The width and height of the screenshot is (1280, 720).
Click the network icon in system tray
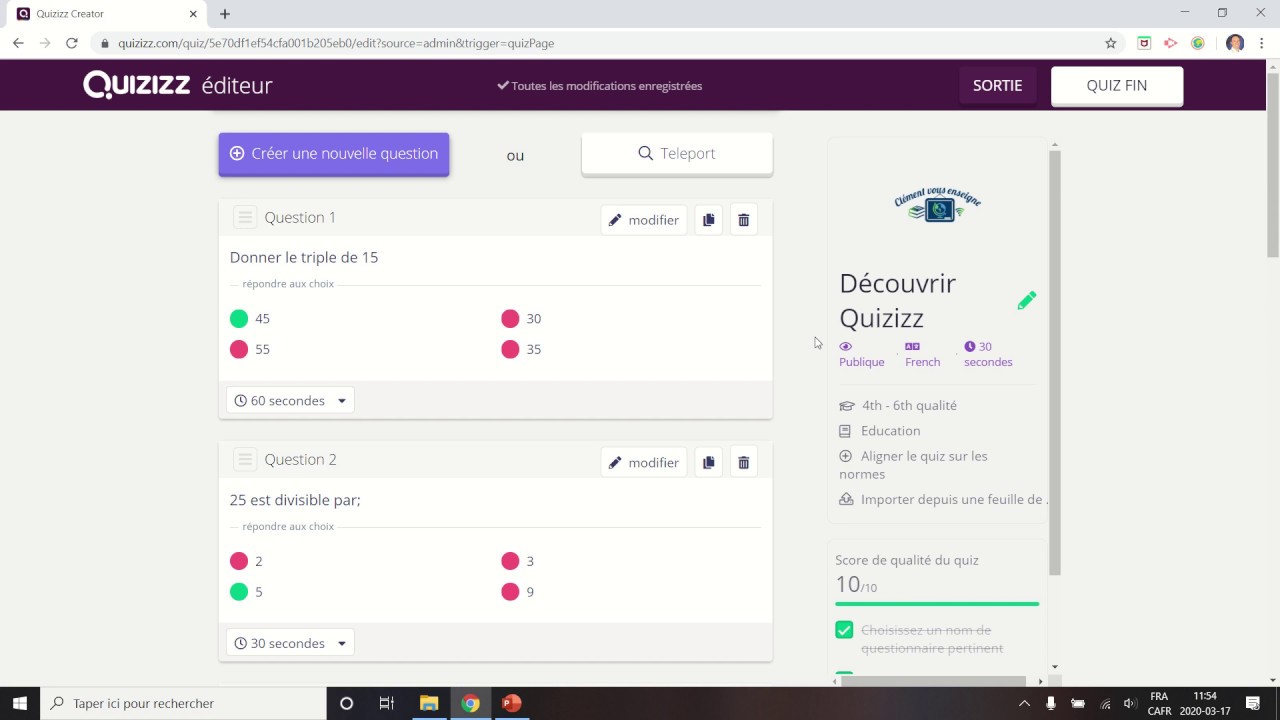pos(1105,703)
